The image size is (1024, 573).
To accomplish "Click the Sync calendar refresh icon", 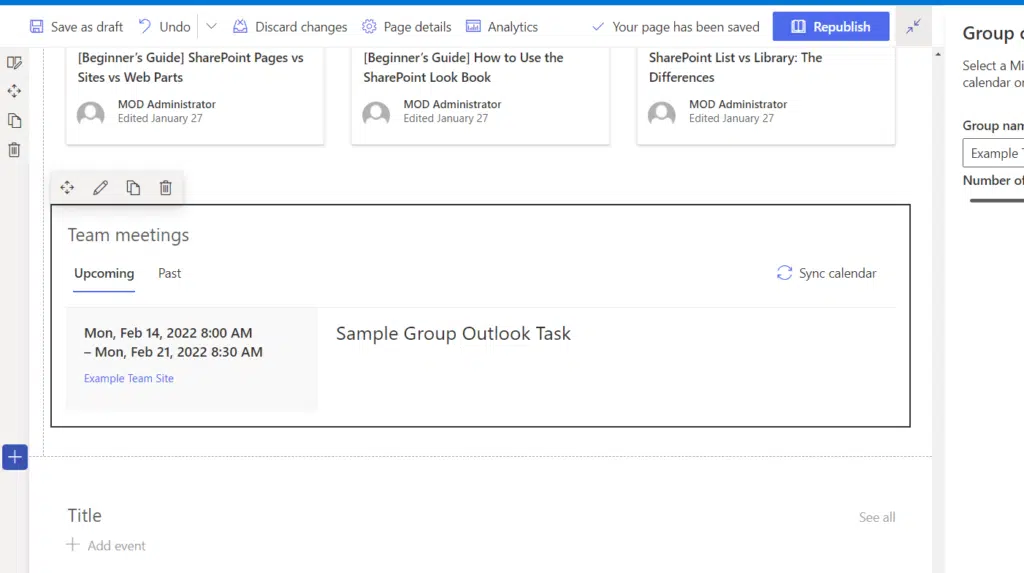I will coord(784,273).
